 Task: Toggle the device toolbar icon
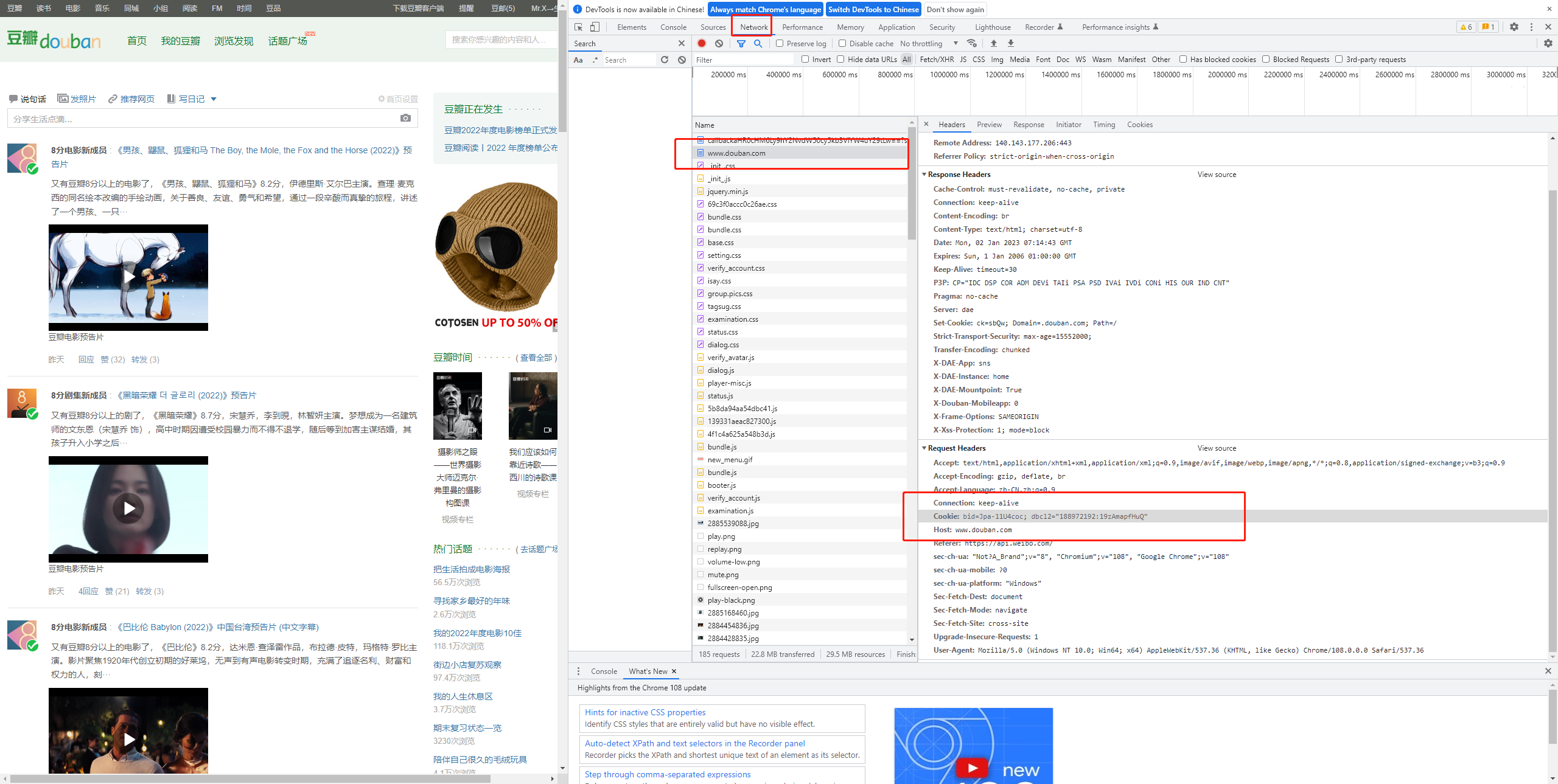(x=595, y=27)
